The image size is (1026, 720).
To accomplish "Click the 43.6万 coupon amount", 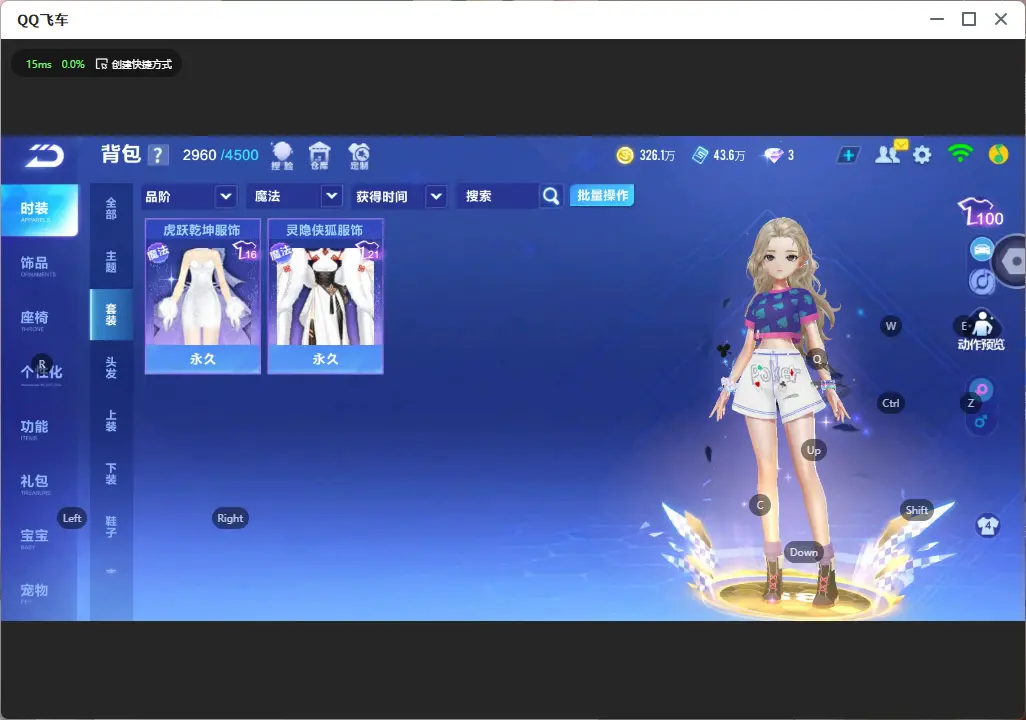I will click(x=729, y=155).
